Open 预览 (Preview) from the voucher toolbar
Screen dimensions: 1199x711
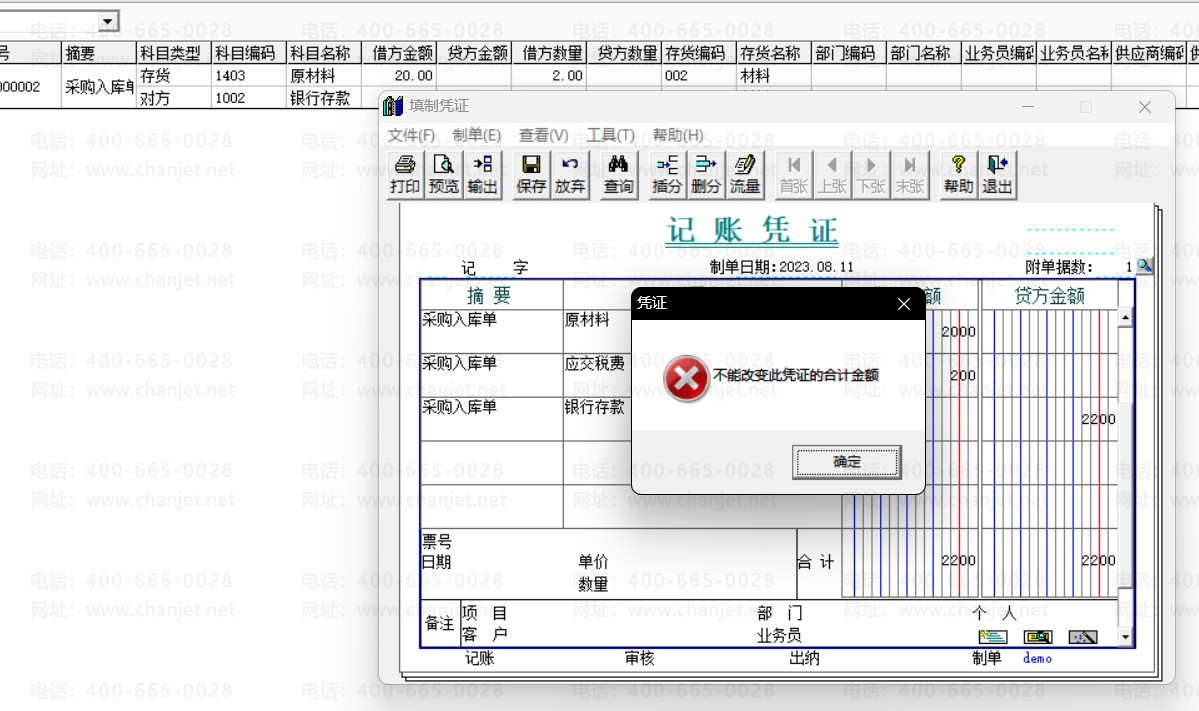pos(444,174)
